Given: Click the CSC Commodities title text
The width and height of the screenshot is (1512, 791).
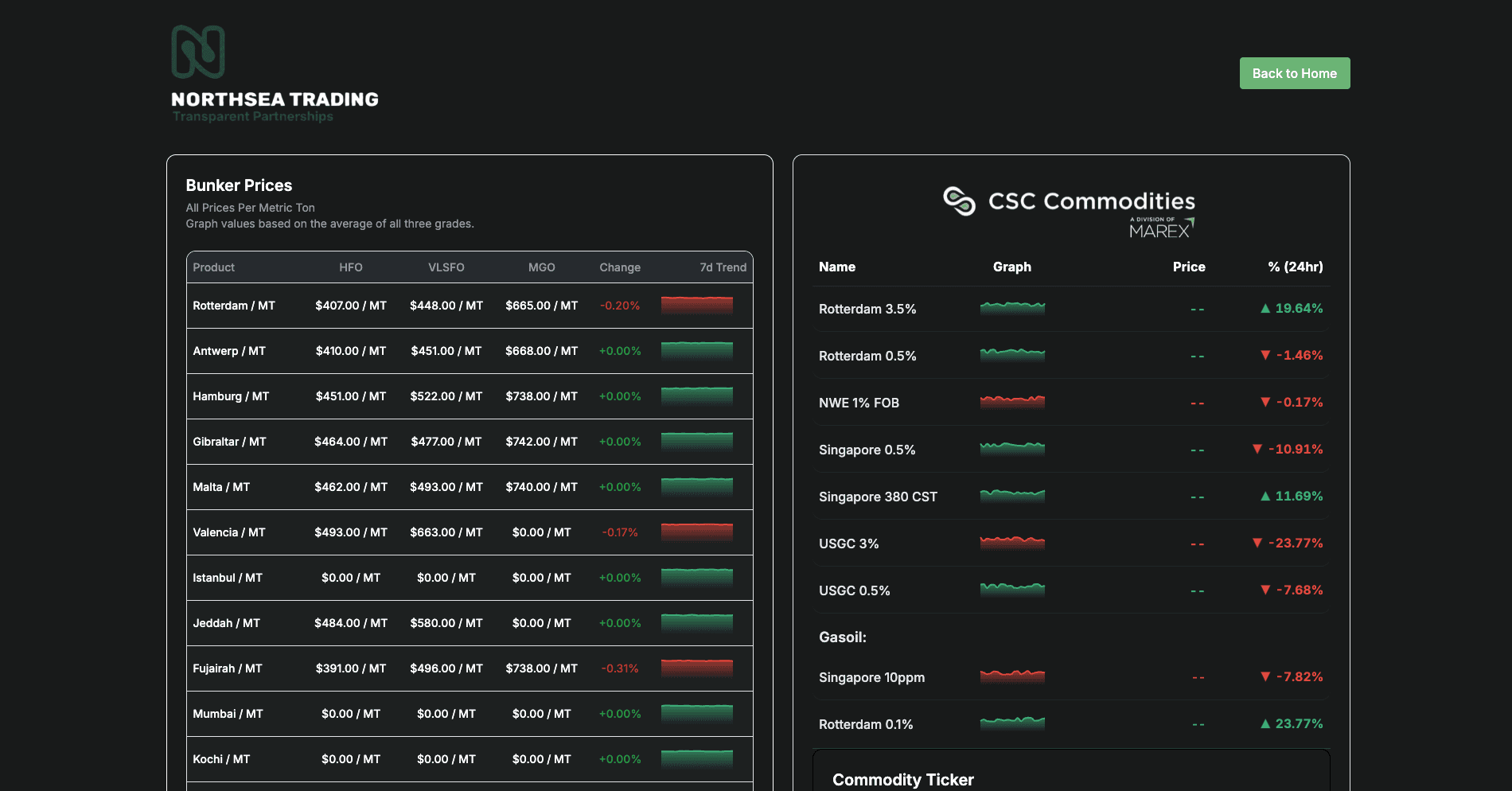Looking at the screenshot, I should (1092, 201).
